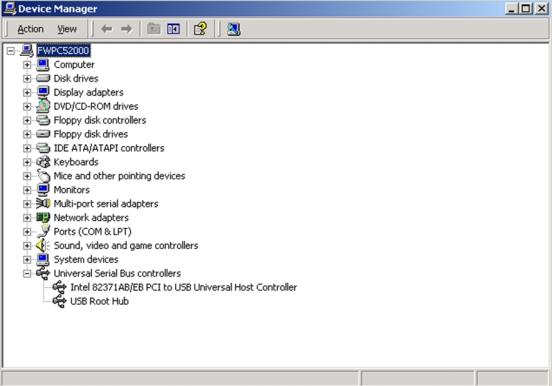Click the Back arrow toolbar icon

point(106,29)
